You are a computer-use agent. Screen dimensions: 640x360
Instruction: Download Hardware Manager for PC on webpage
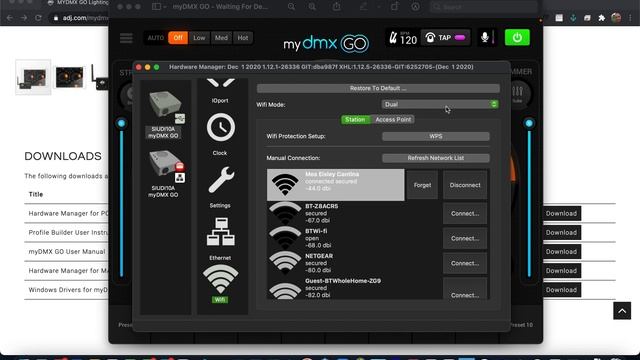point(561,213)
